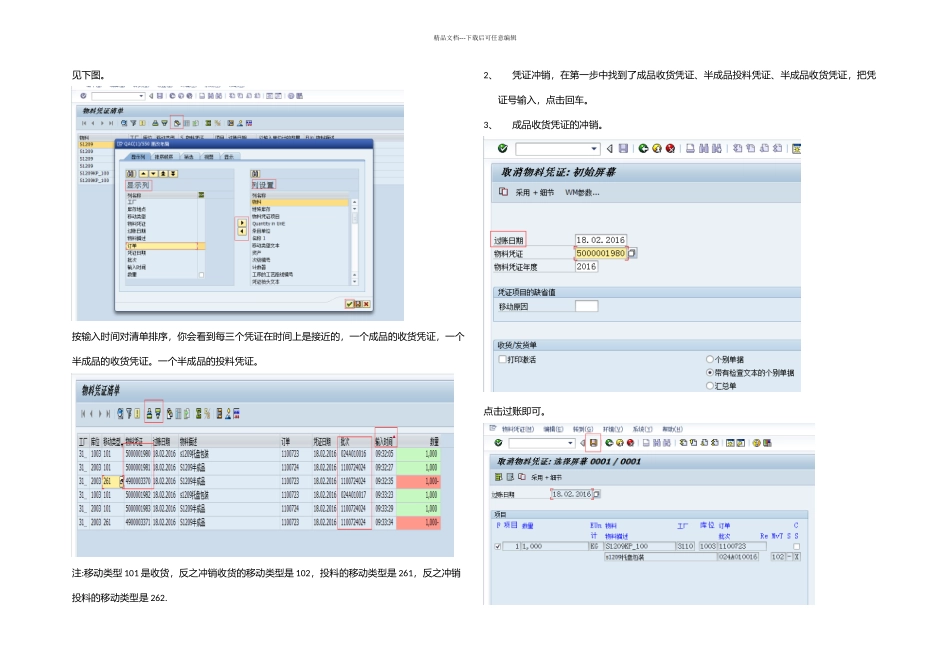Screen dimensions: 950x672
Task: Click the WM参数... button
Action: [x=582, y=192]
